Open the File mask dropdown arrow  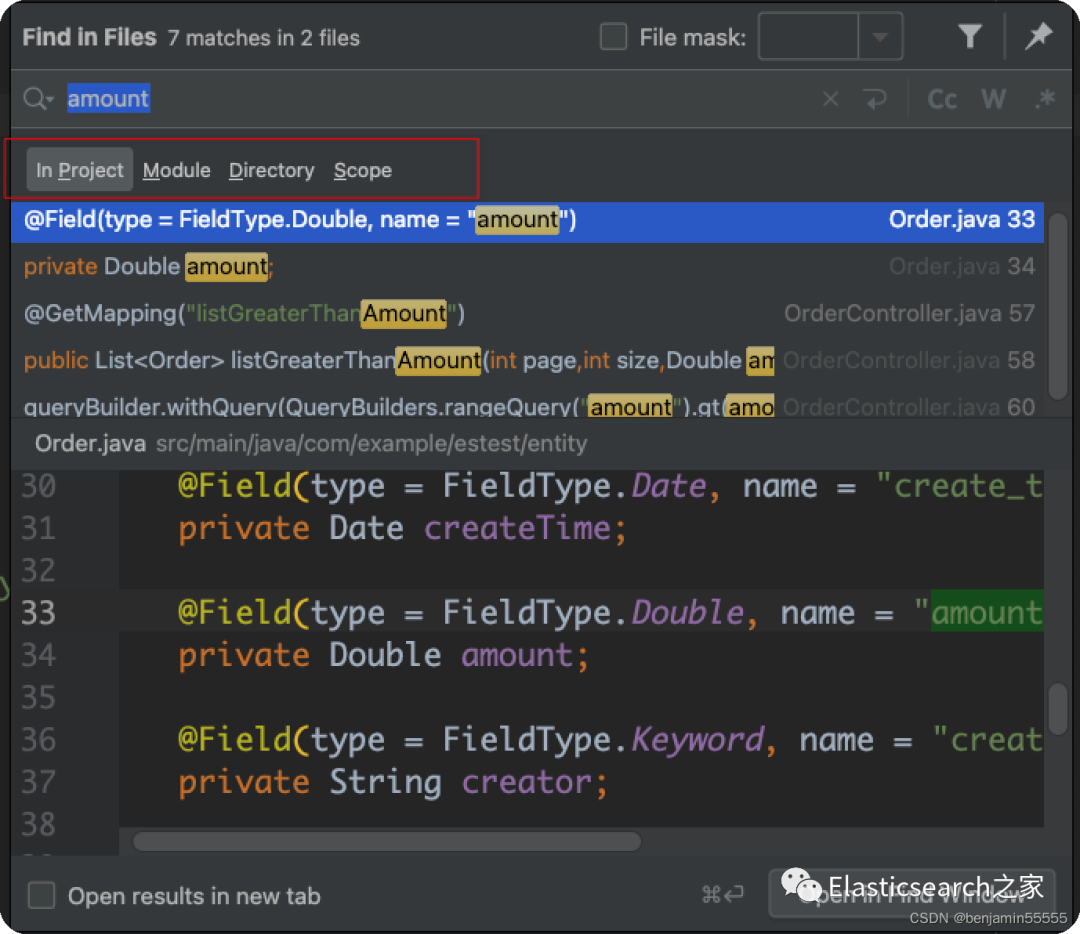coord(880,37)
